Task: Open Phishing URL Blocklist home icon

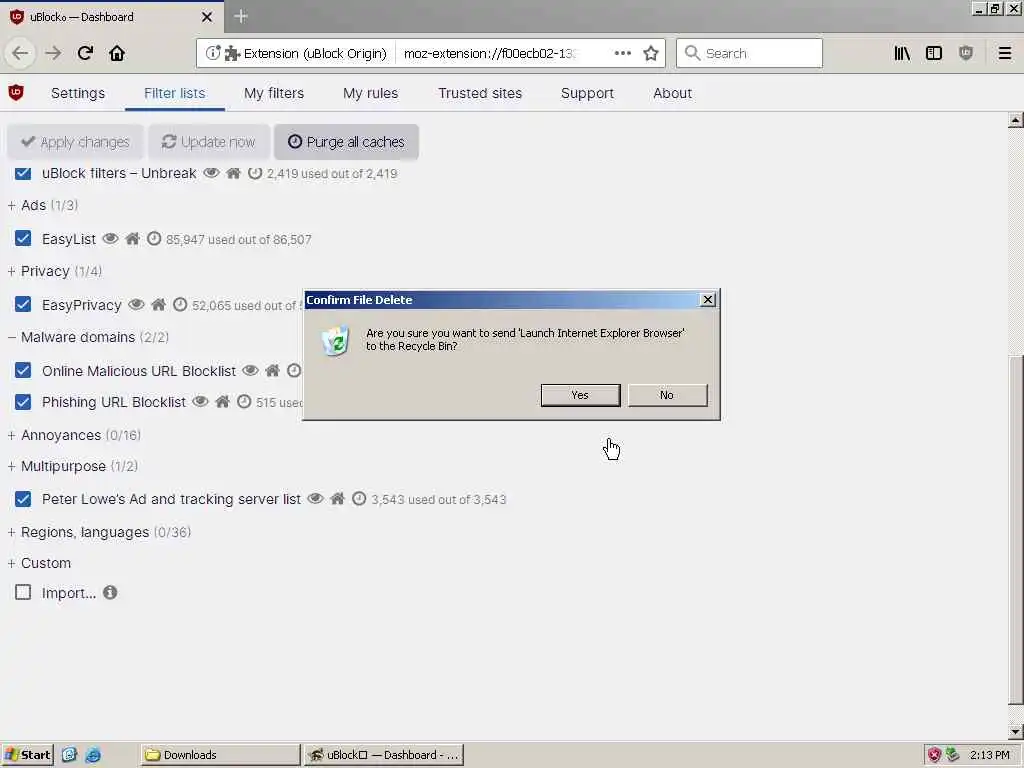Action: (222, 401)
